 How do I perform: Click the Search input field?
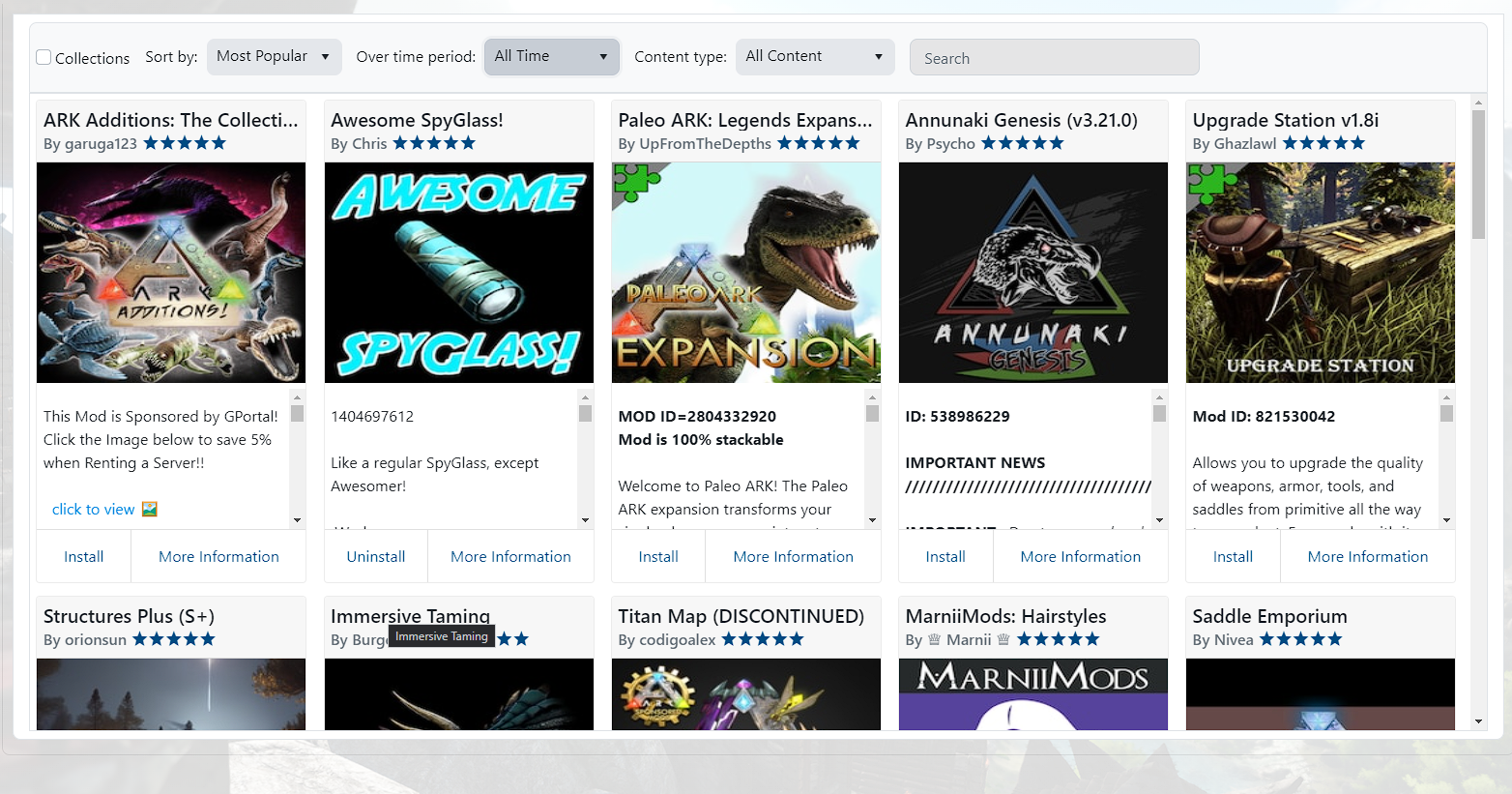[1055, 57]
